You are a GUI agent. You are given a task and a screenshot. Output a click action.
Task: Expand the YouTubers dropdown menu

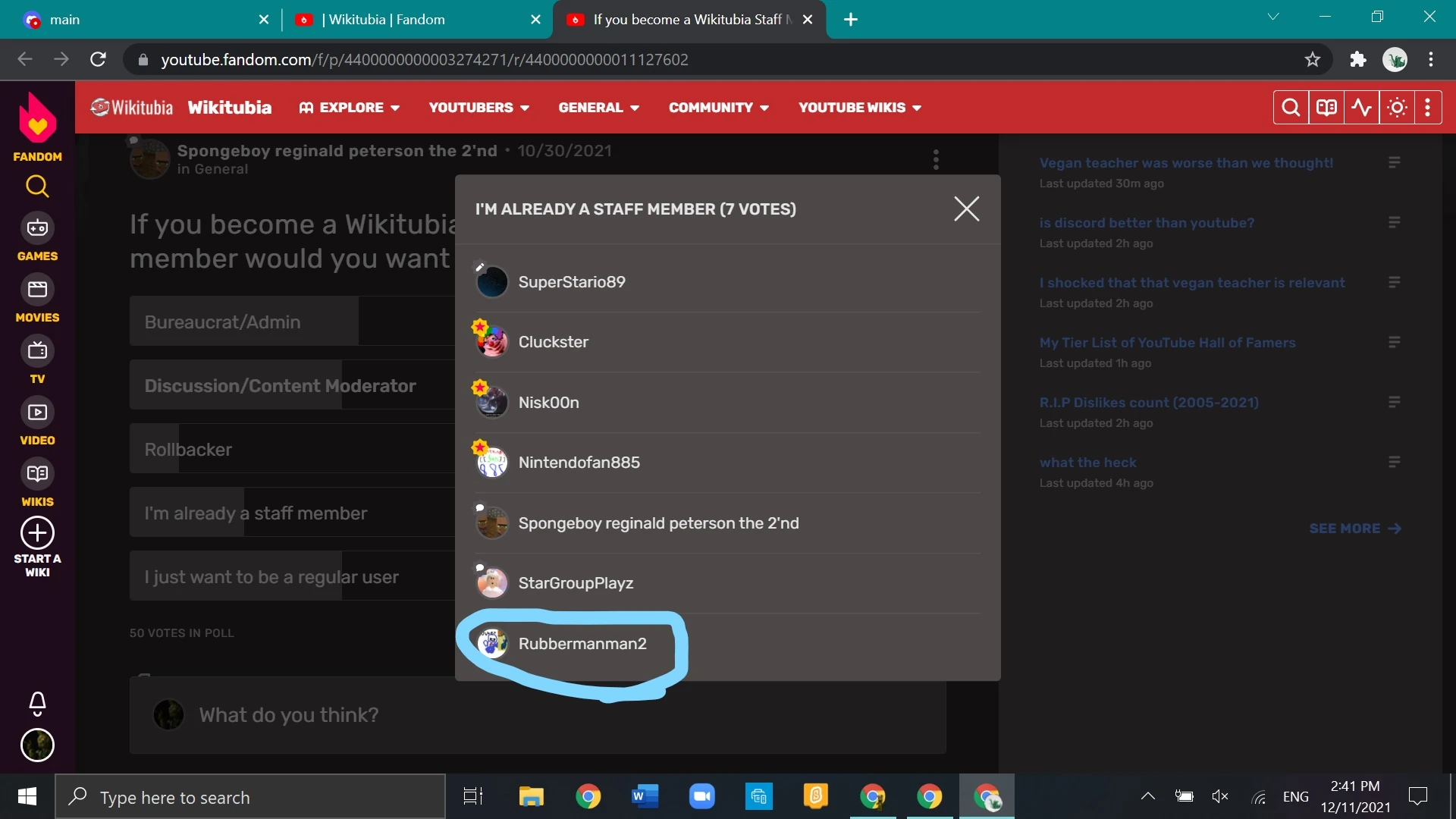click(x=479, y=108)
